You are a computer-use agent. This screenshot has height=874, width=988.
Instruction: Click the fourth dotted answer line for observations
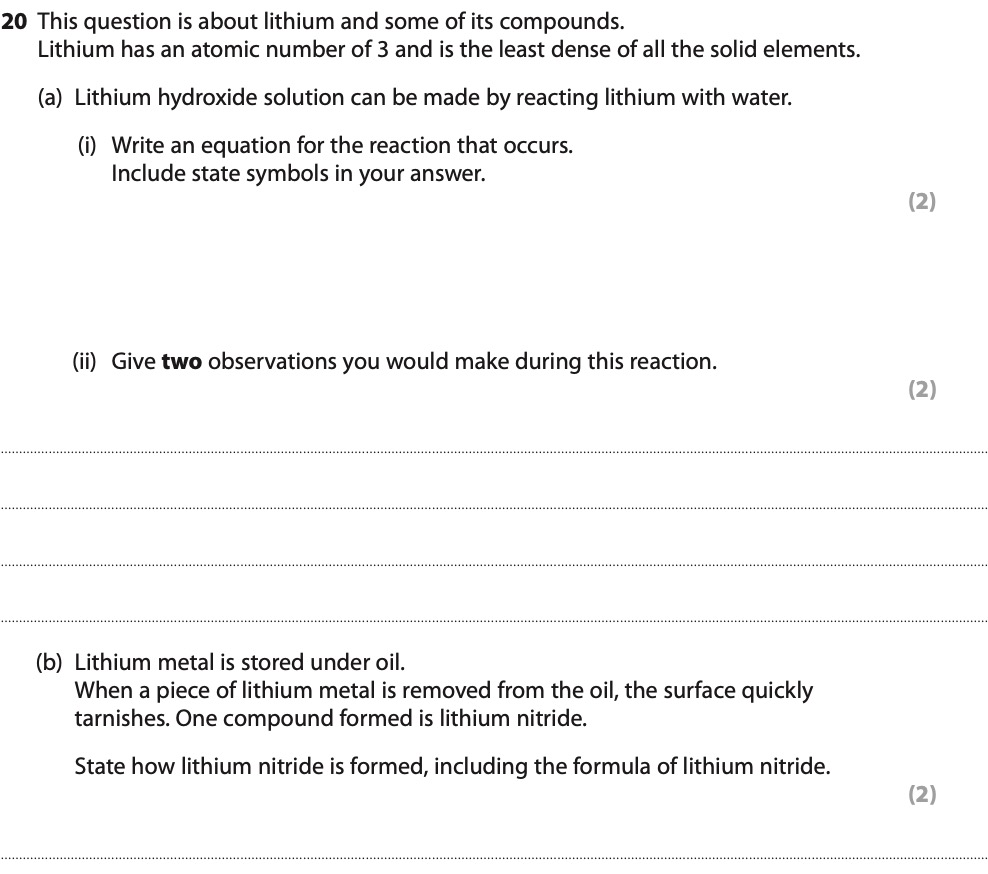[x=494, y=621]
